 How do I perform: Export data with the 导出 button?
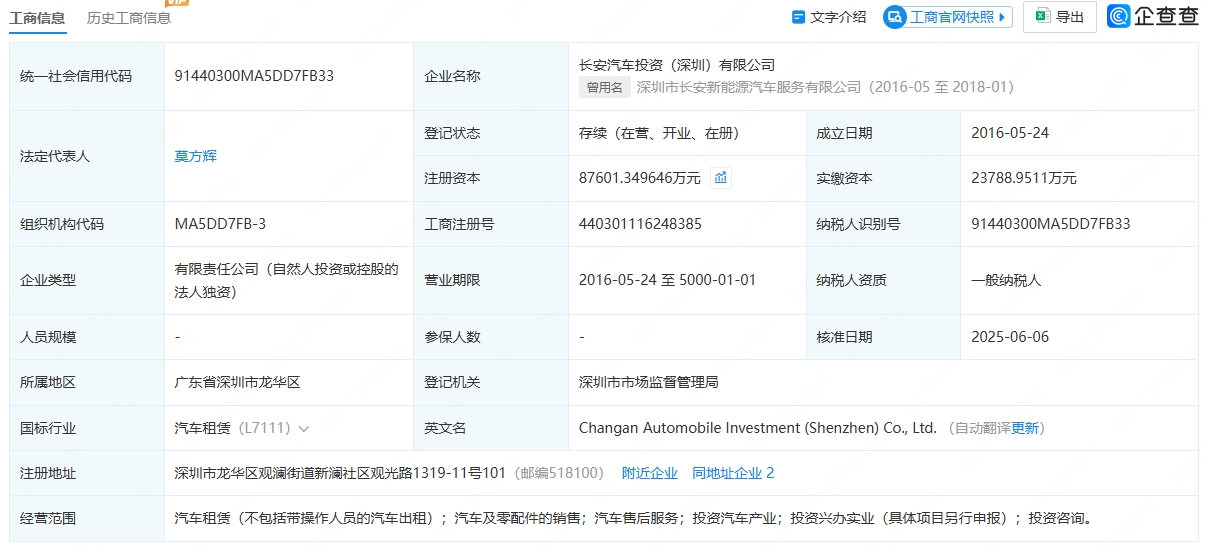click(x=1060, y=17)
